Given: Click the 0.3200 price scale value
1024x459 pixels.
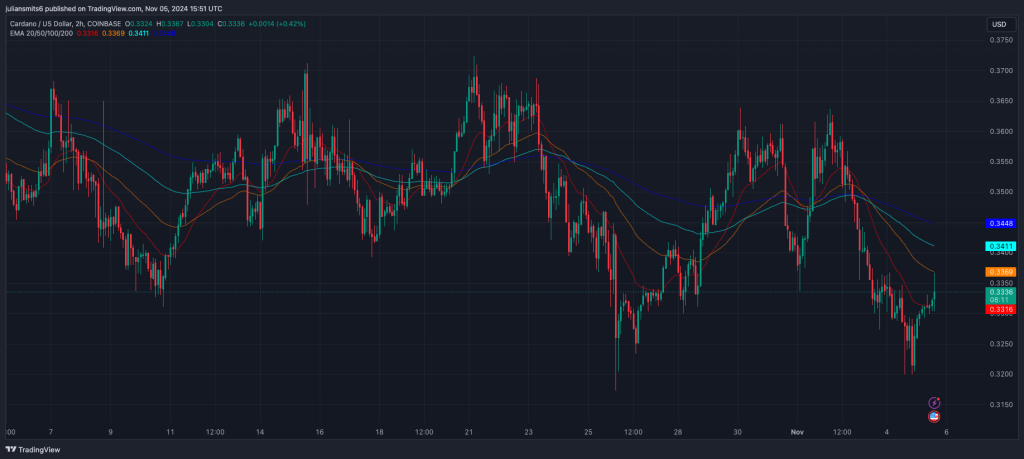Looking at the screenshot, I should point(1001,374).
